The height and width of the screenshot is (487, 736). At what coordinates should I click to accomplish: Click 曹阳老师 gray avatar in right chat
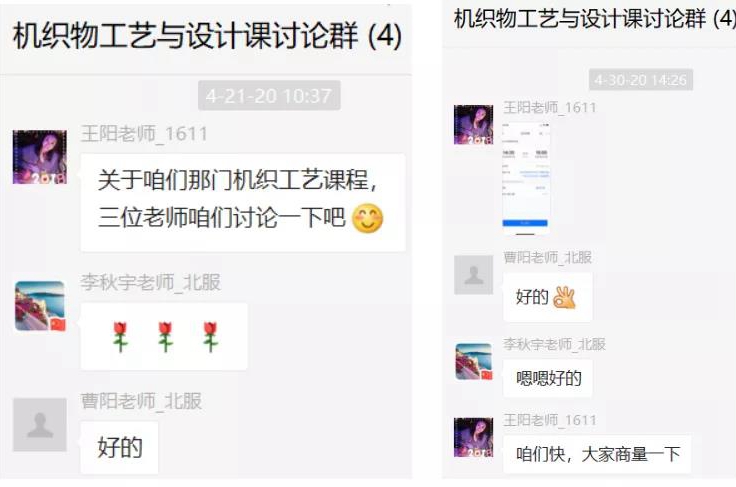point(473,275)
